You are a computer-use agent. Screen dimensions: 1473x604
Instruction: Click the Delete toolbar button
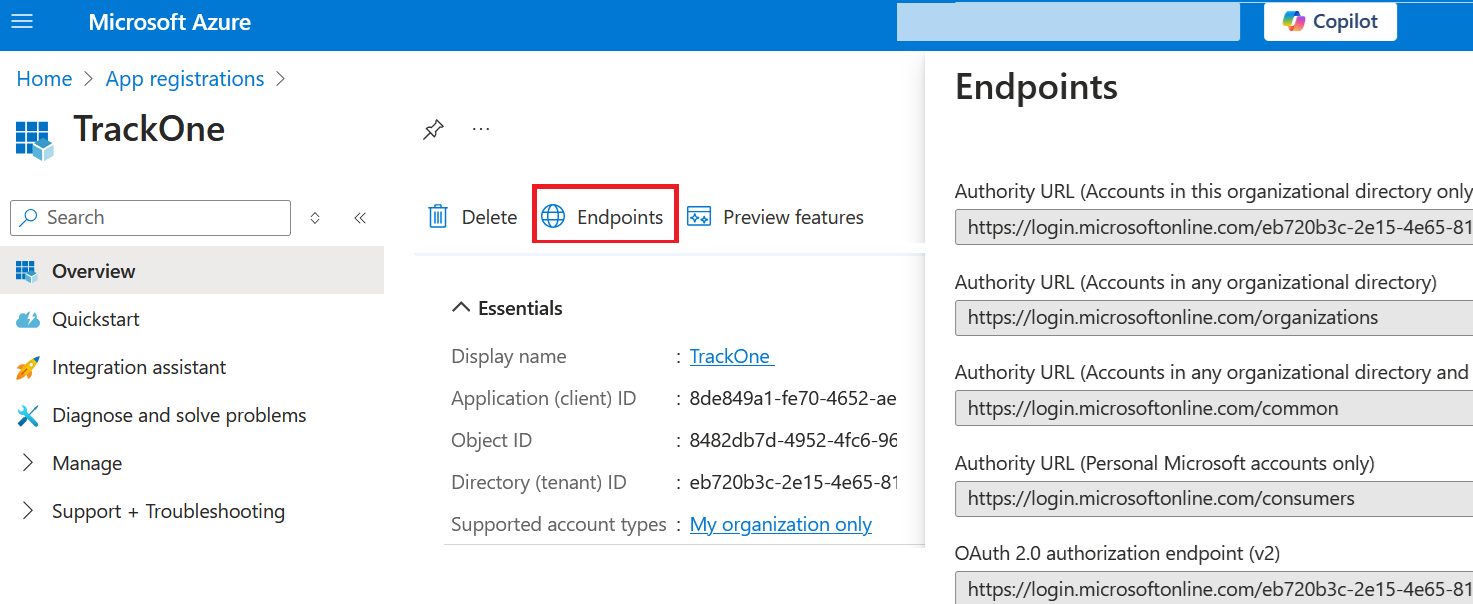[472, 217]
